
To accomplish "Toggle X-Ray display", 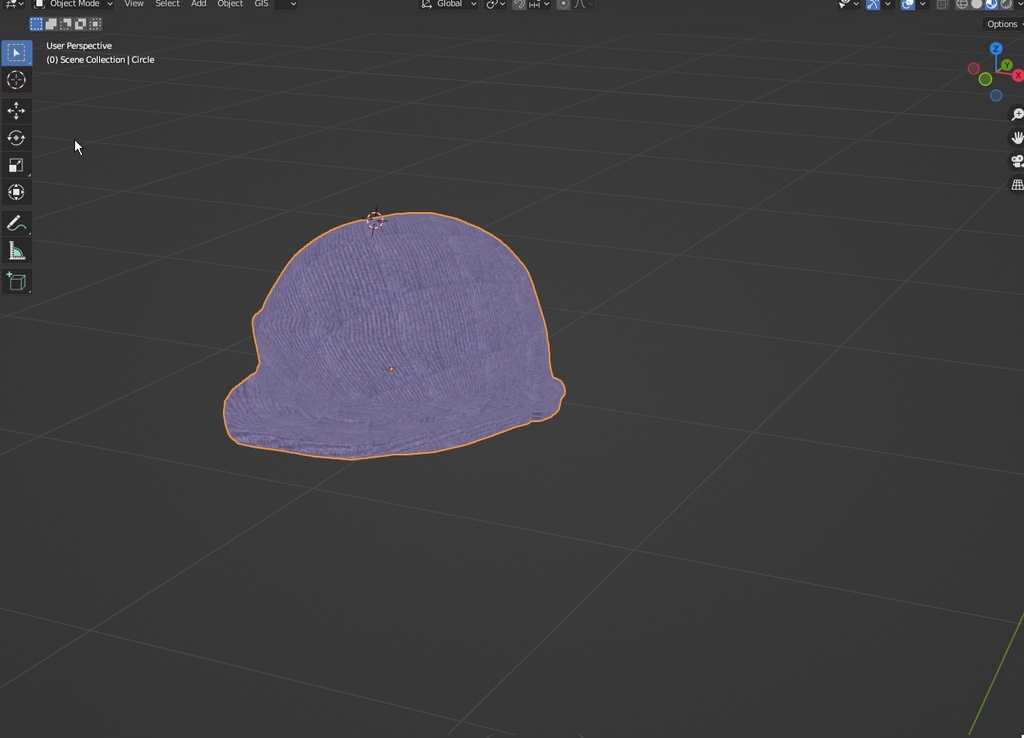I will click(x=942, y=4).
